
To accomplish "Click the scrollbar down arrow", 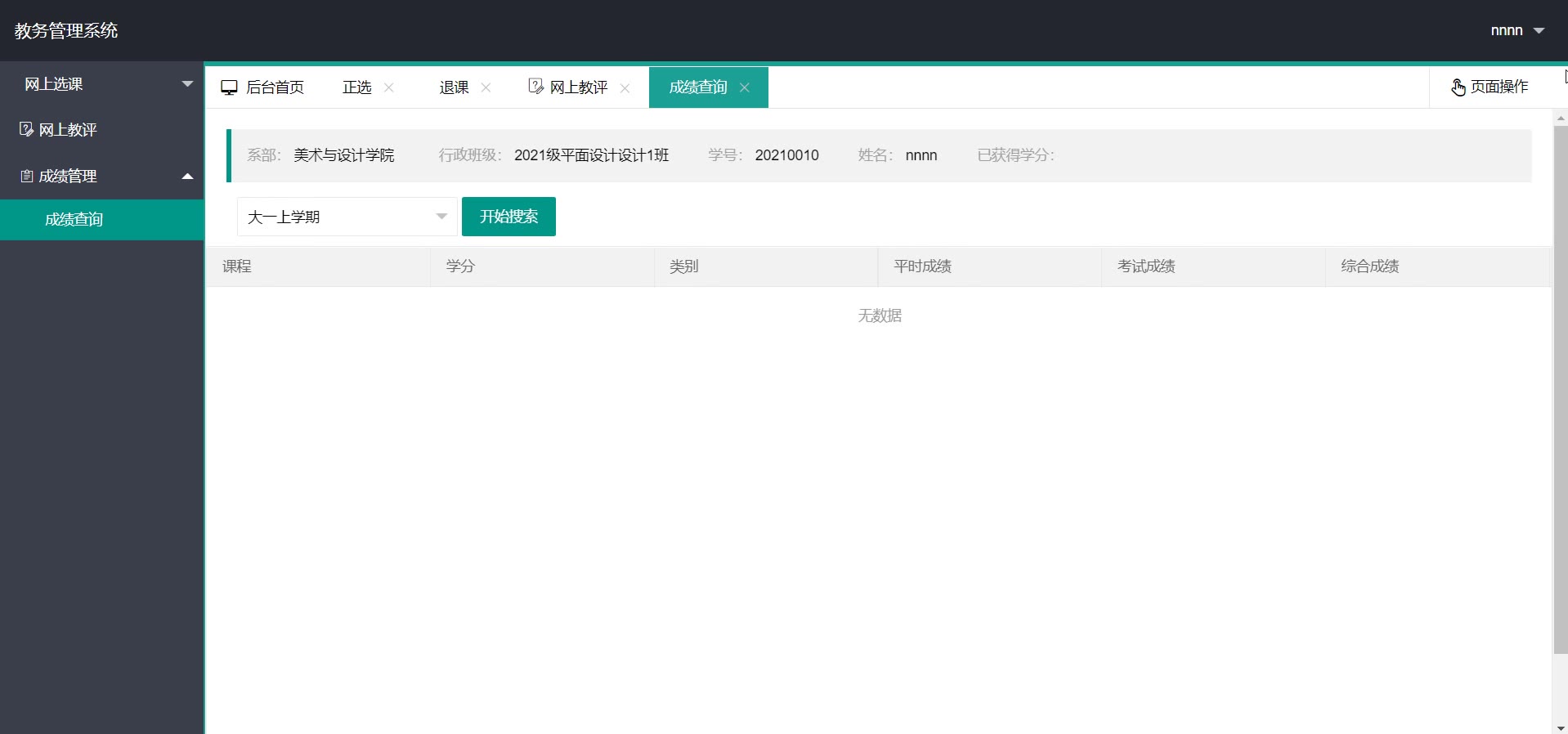I will (x=1561, y=727).
